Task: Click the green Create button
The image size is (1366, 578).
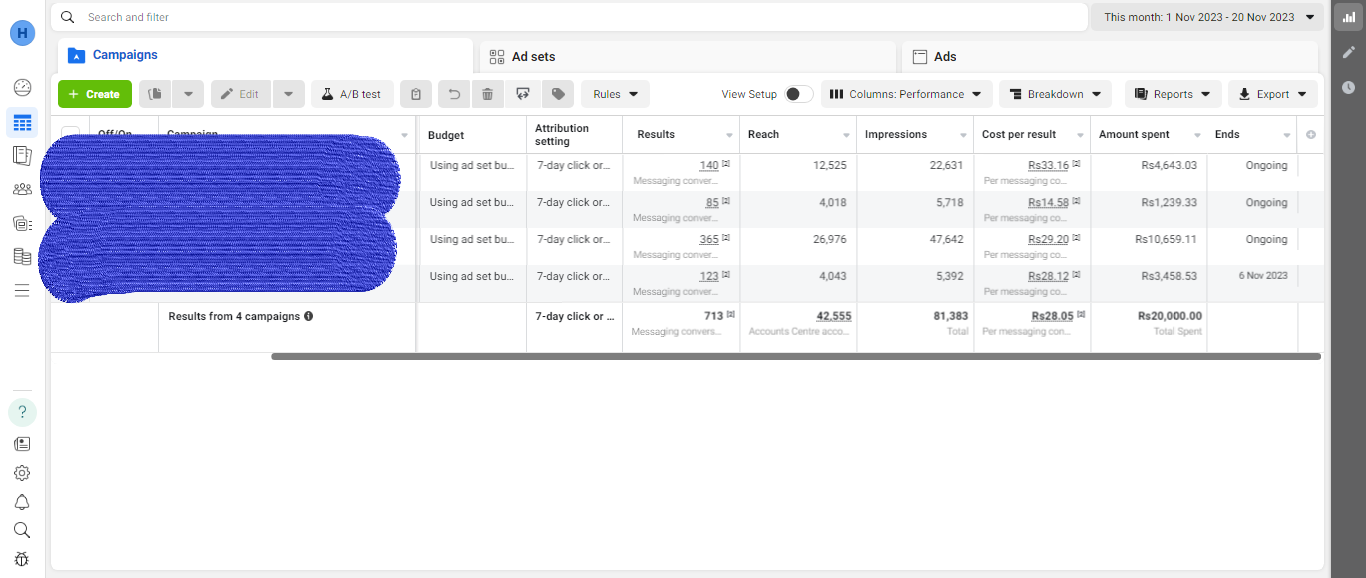Action: (x=95, y=94)
